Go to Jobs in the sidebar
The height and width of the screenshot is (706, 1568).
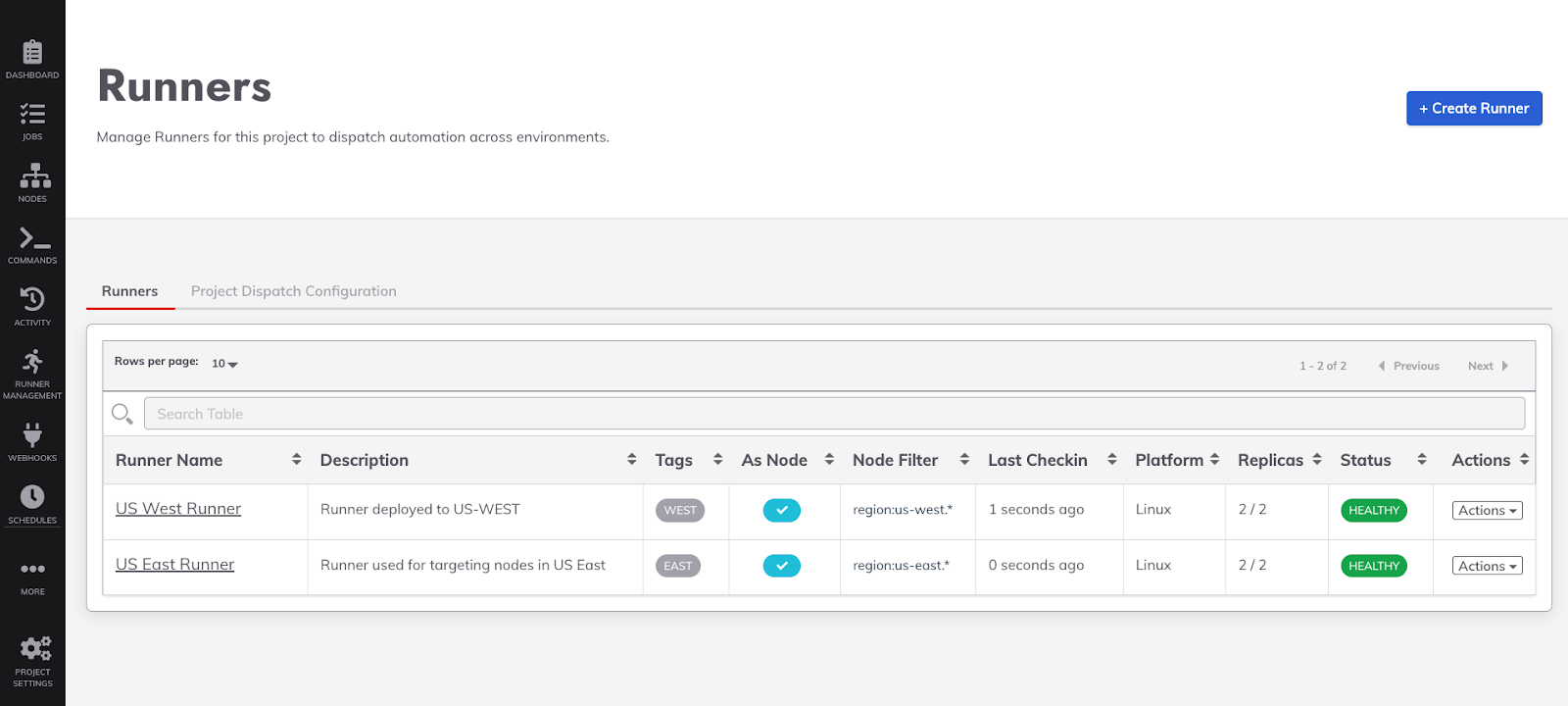pos(32,116)
